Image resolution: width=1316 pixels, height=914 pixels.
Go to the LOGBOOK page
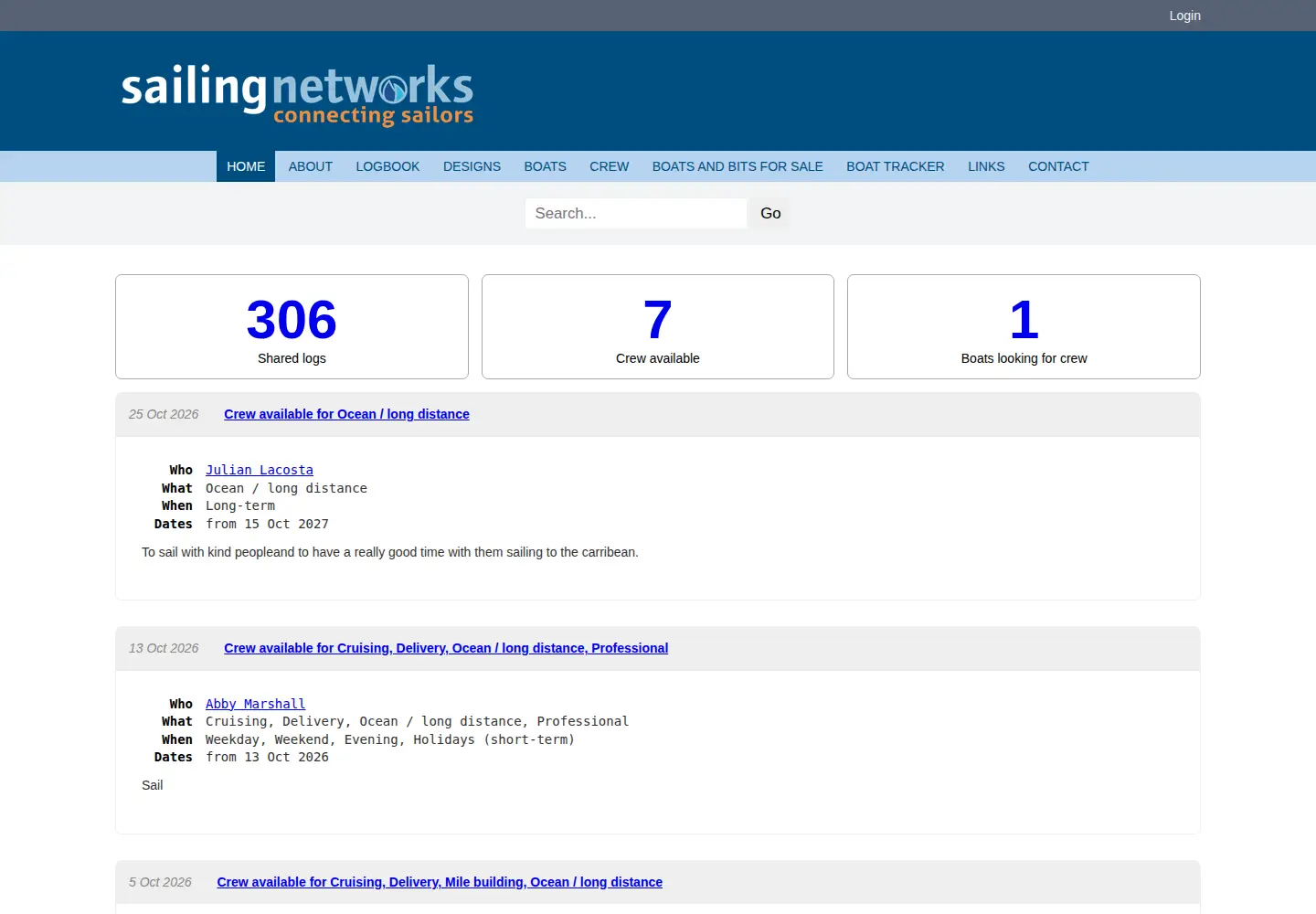point(387,166)
